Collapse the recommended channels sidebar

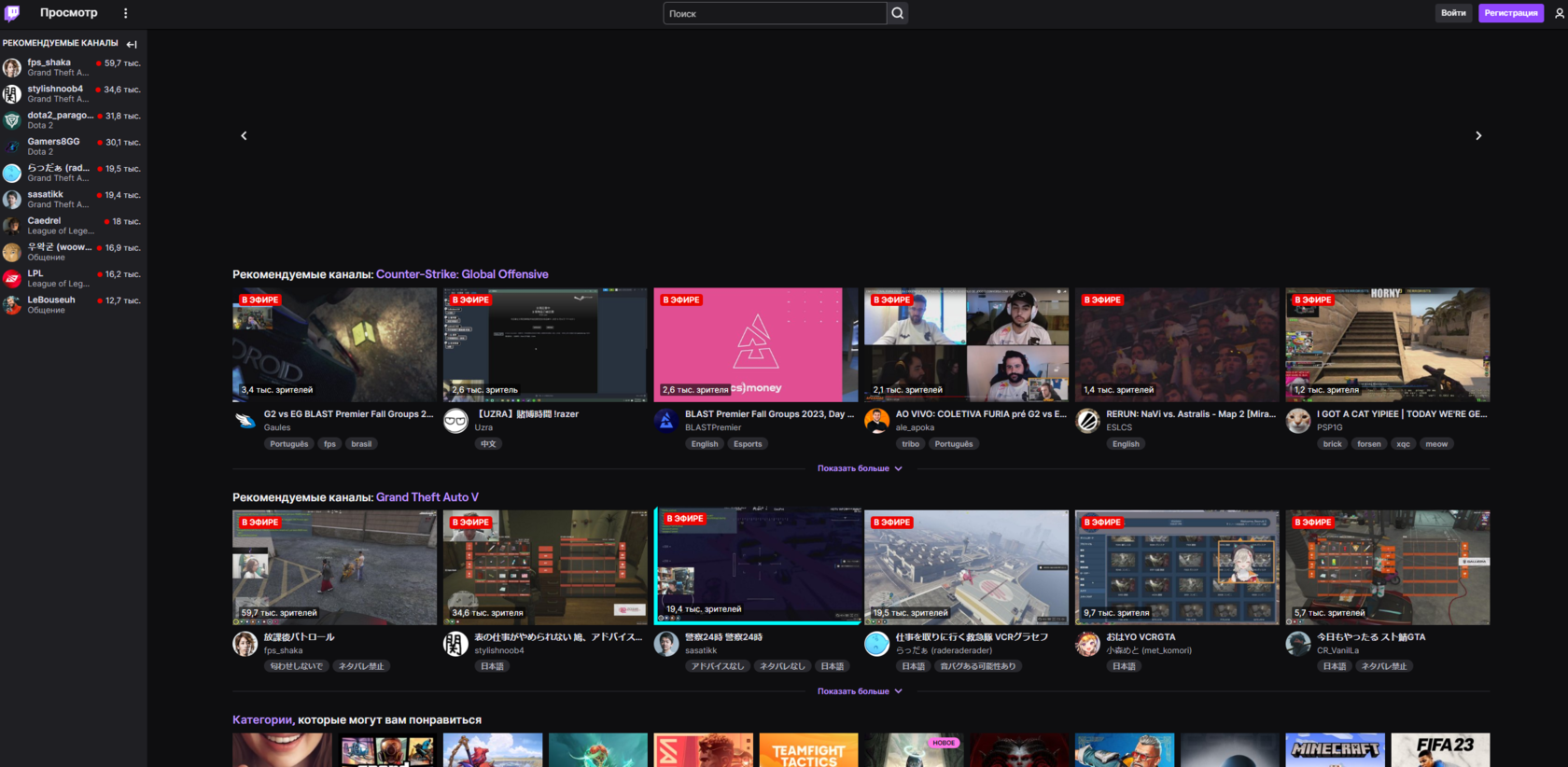[x=132, y=44]
